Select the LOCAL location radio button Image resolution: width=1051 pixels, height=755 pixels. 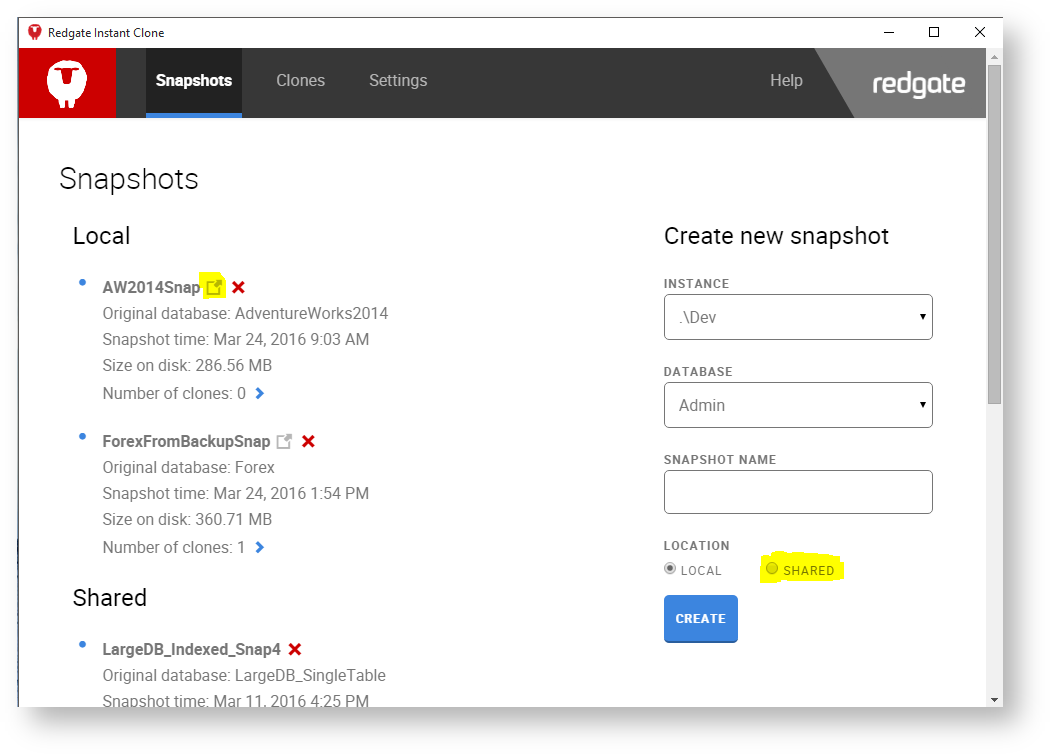[x=670, y=569]
